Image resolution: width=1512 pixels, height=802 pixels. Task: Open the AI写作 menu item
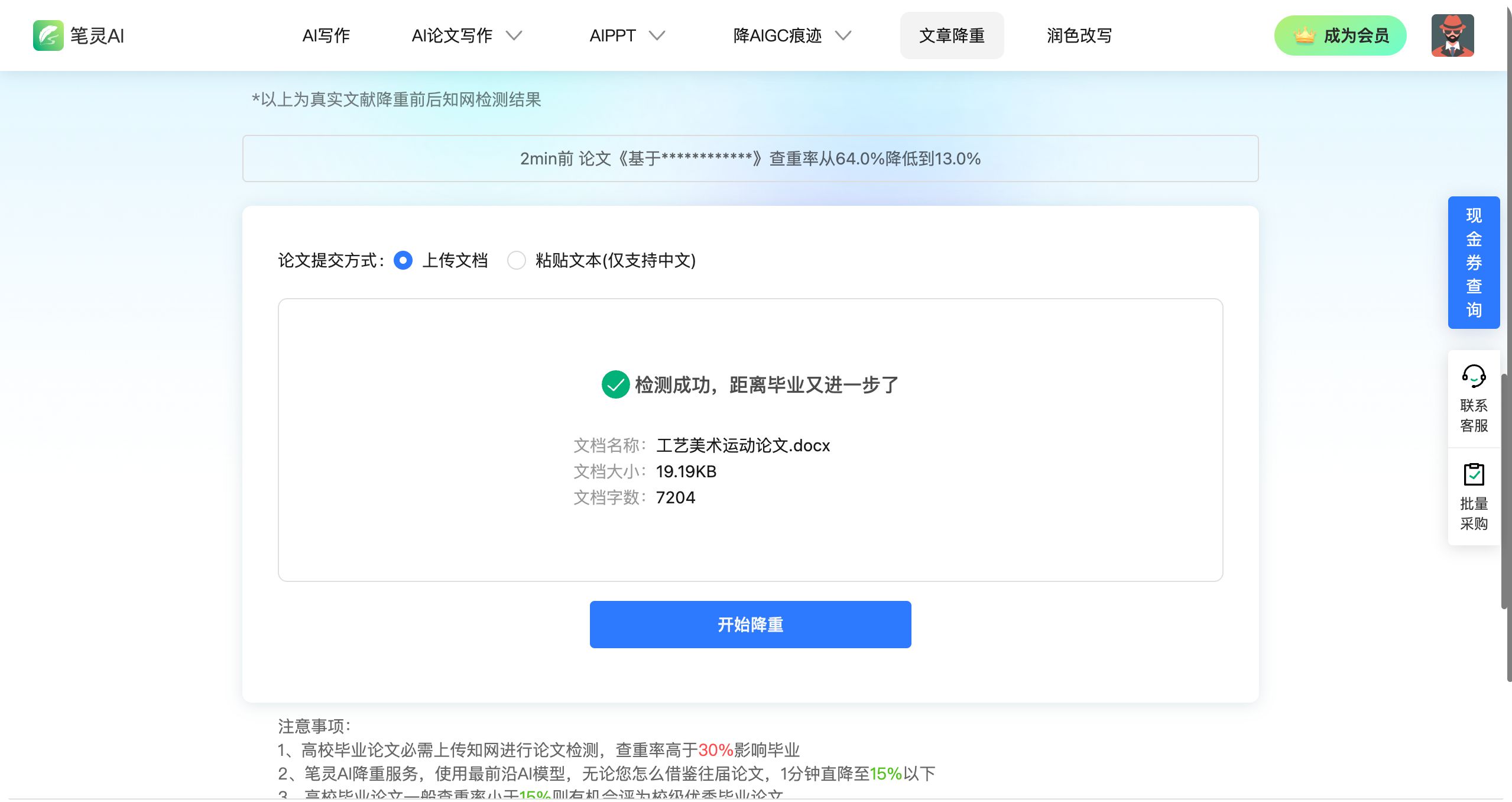[326, 35]
